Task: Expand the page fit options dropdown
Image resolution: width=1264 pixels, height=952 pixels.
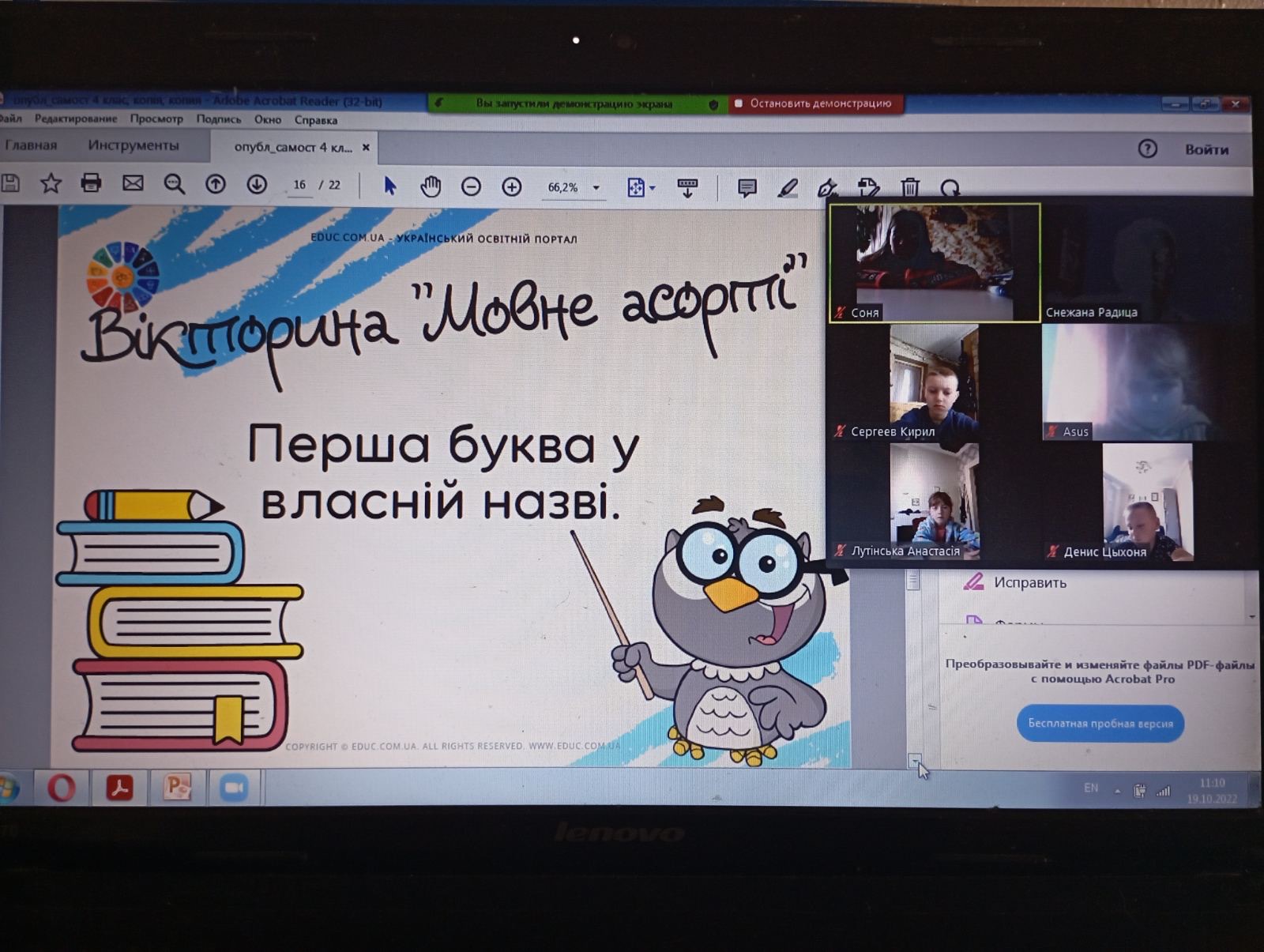Action: click(653, 187)
